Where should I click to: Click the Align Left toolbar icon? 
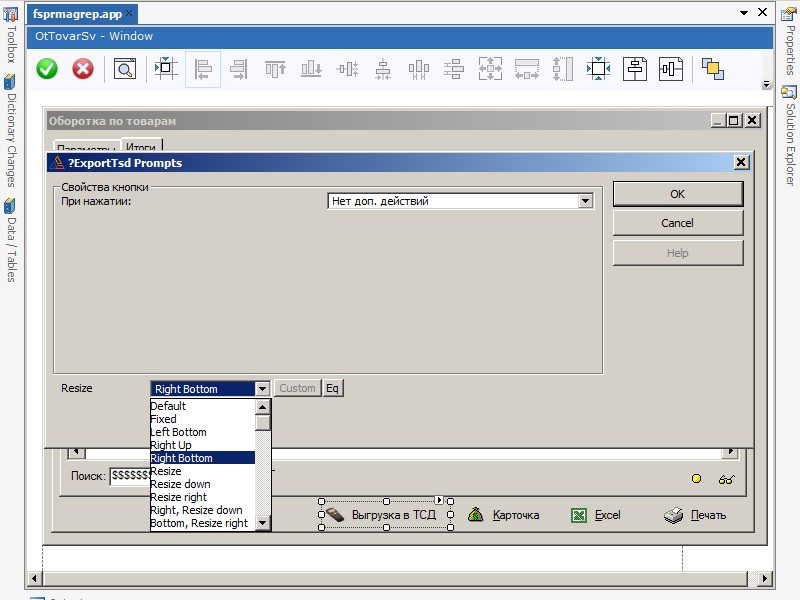tap(203, 69)
